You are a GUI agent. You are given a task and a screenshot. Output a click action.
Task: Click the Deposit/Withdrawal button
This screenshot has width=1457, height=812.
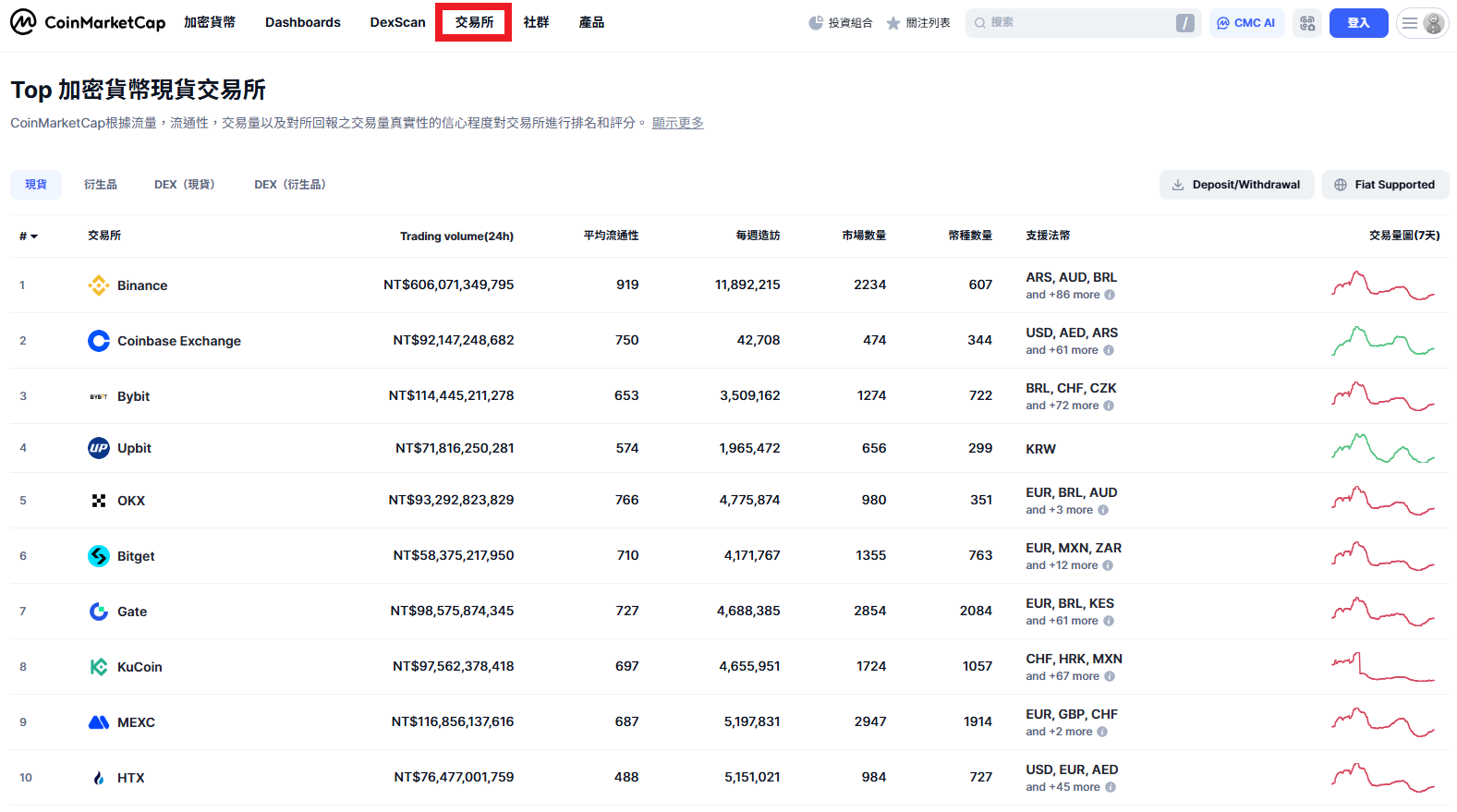1236,185
